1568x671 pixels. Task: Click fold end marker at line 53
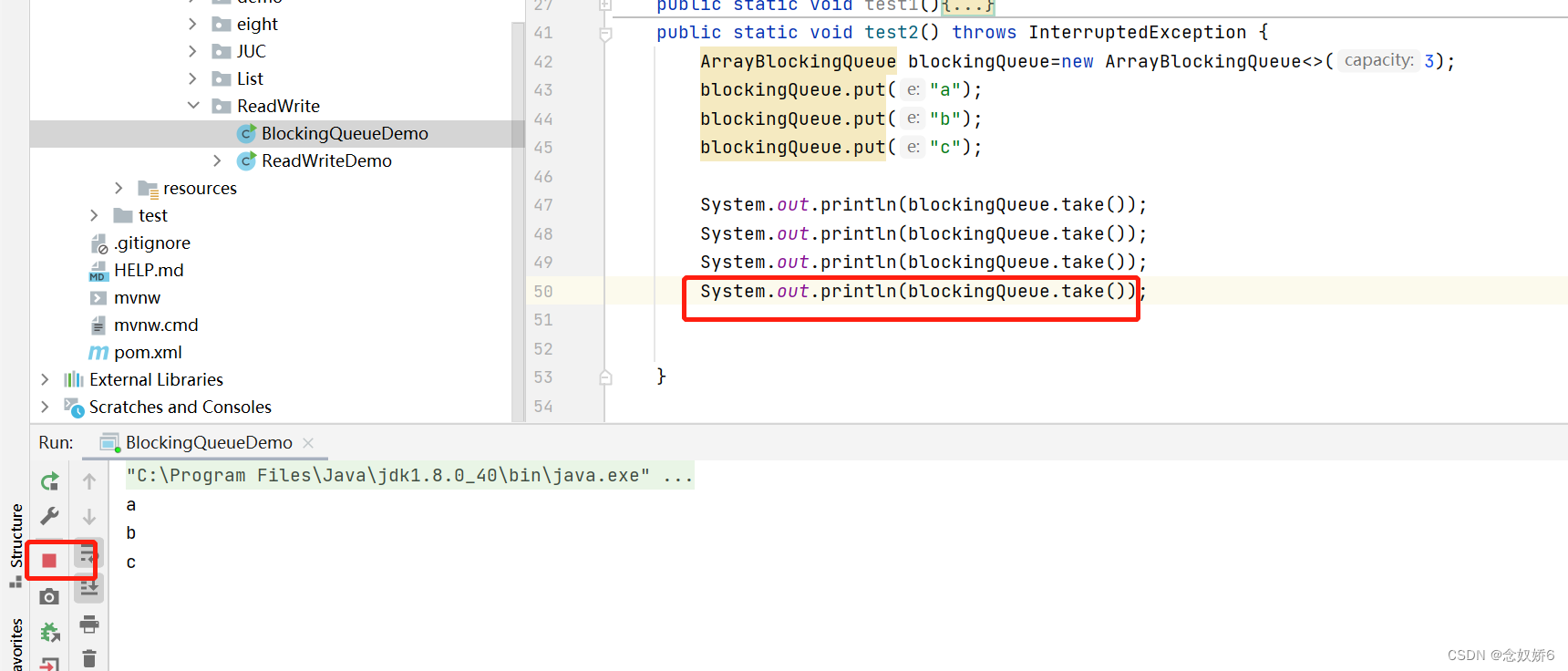click(x=605, y=377)
